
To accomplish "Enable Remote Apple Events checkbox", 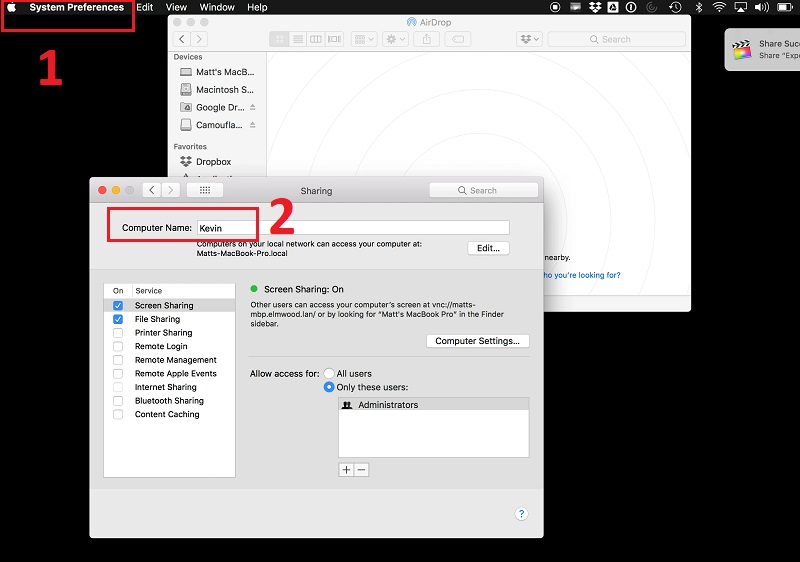I will tap(118, 373).
